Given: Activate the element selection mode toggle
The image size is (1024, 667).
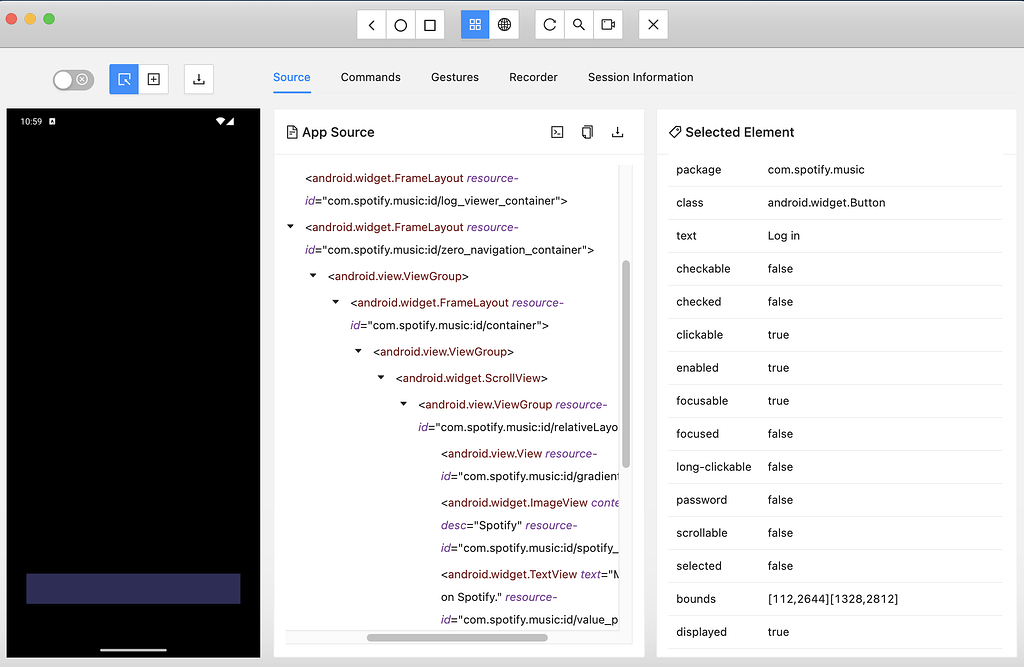Looking at the screenshot, I should point(121,79).
